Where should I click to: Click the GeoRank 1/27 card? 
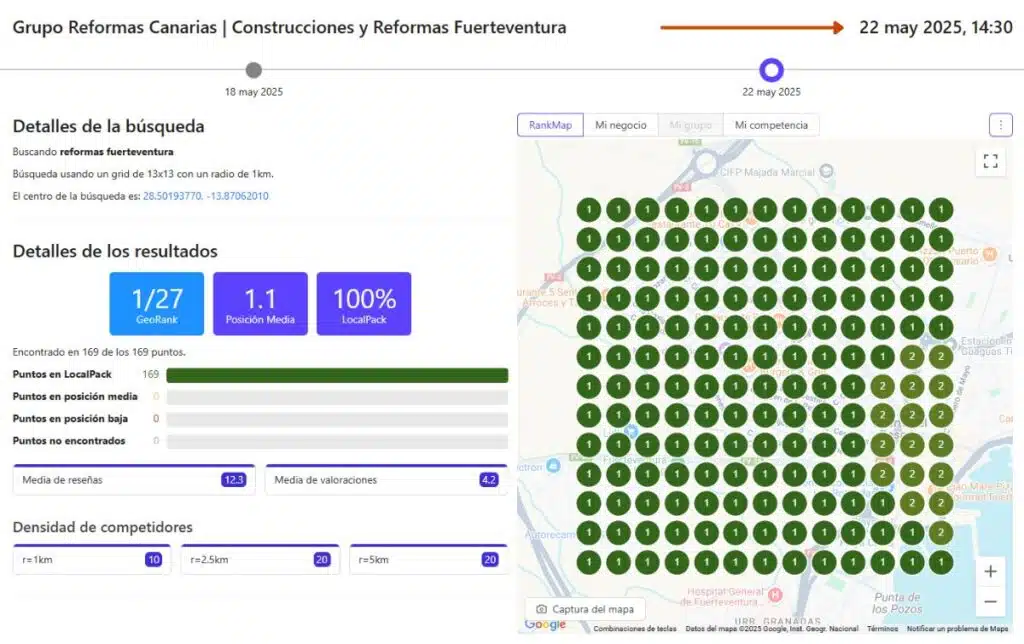pyautogui.click(x=157, y=303)
